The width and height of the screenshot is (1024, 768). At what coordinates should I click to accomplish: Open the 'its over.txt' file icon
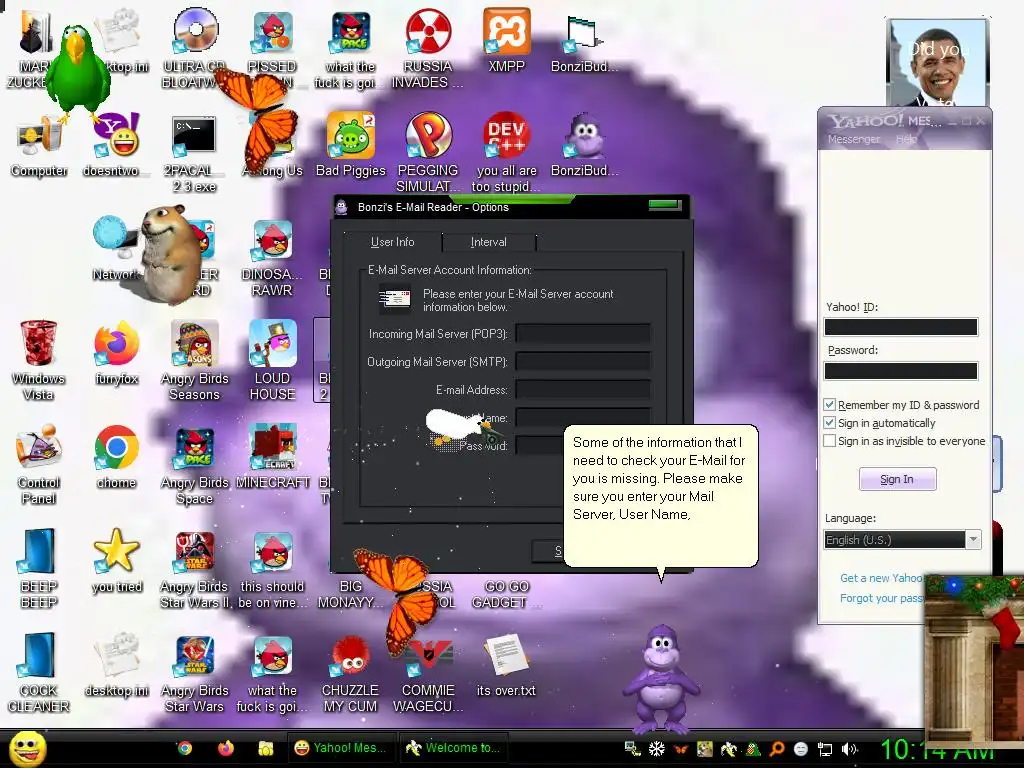pyautogui.click(x=506, y=665)
